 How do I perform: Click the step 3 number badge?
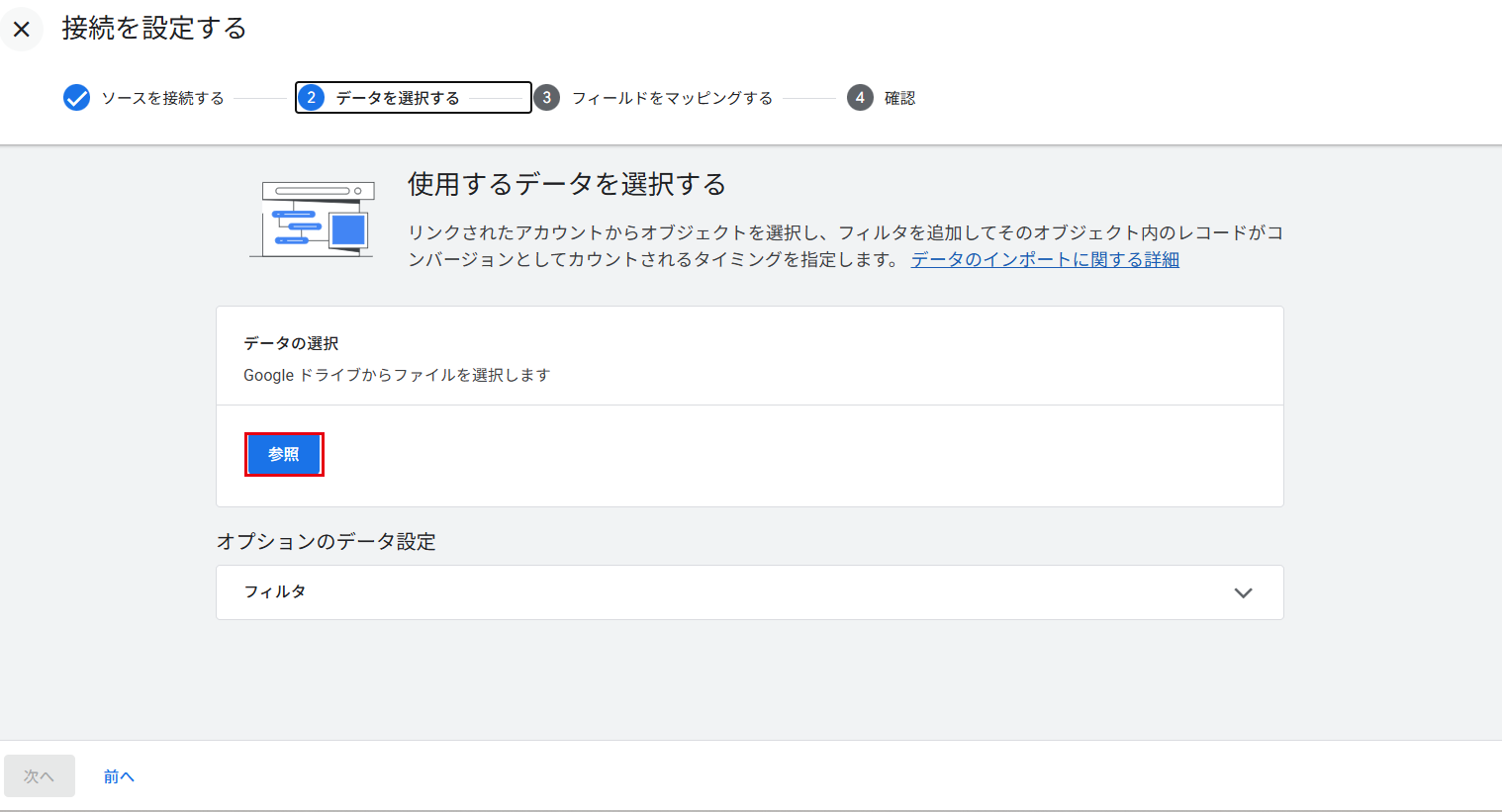tap(547, 98)
